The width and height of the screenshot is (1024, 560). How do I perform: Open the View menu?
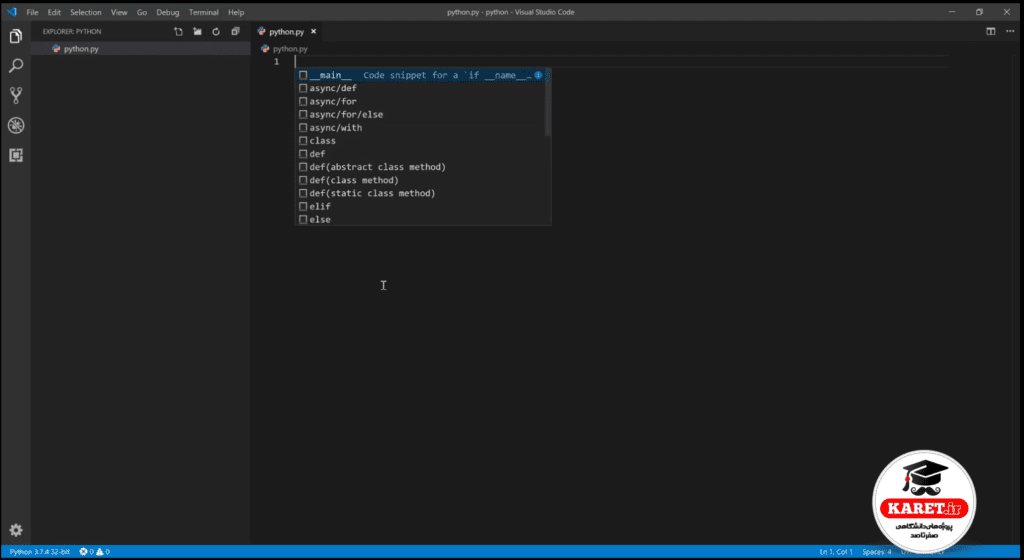tap(119, 12)
